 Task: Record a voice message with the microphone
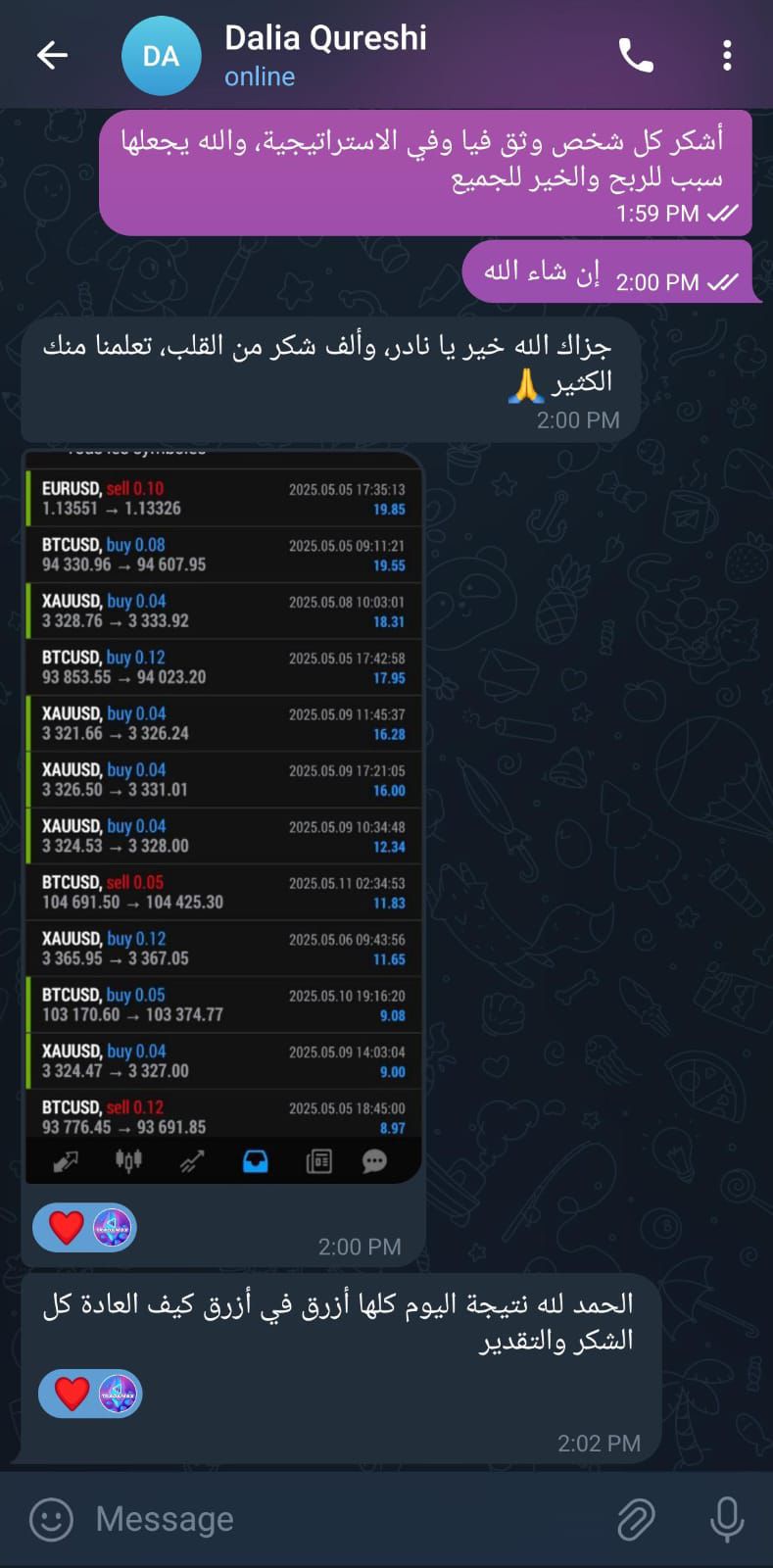[x=727, y=1519]
